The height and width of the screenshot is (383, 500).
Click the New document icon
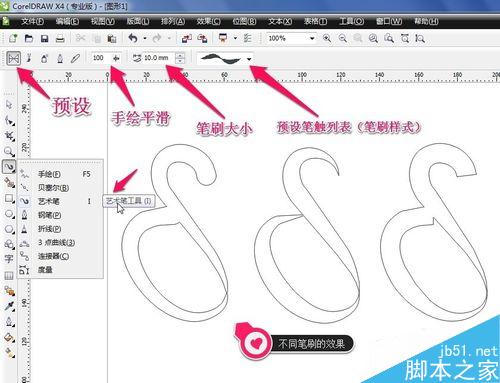13,38
